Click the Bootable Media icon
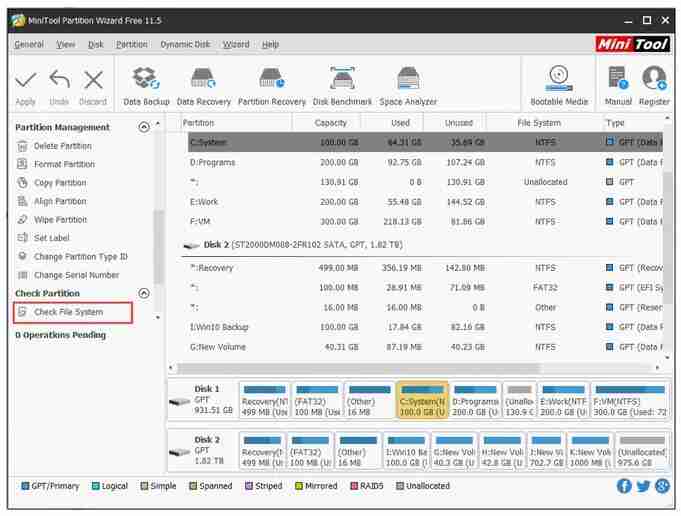The image size is (681, 516). pos(559,80)
